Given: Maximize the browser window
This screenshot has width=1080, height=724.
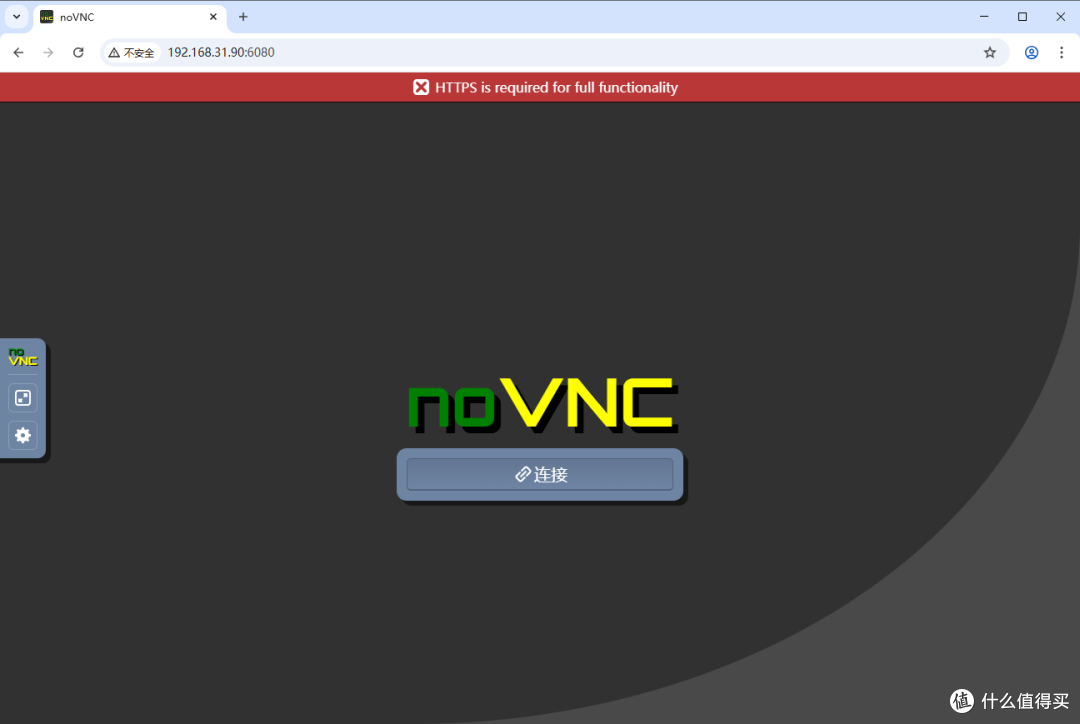Looking at the screenshot, I should click(1022, 17).
